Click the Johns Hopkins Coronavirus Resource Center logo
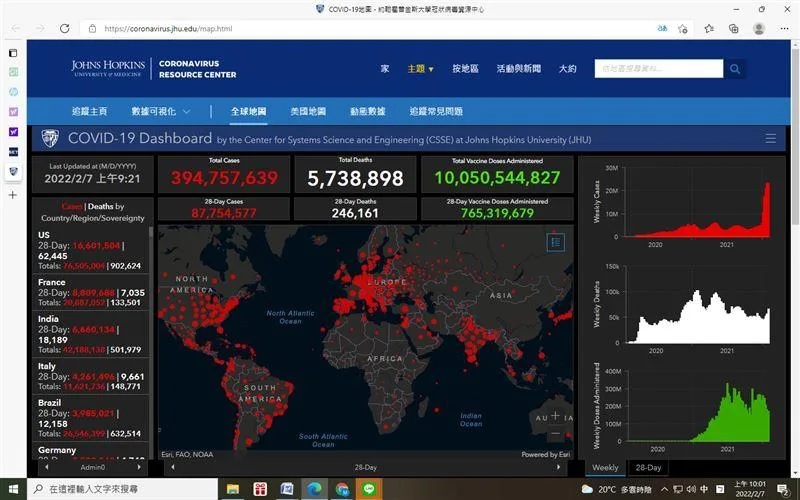This screenshot has width=800, height=500. click(154, 68)
